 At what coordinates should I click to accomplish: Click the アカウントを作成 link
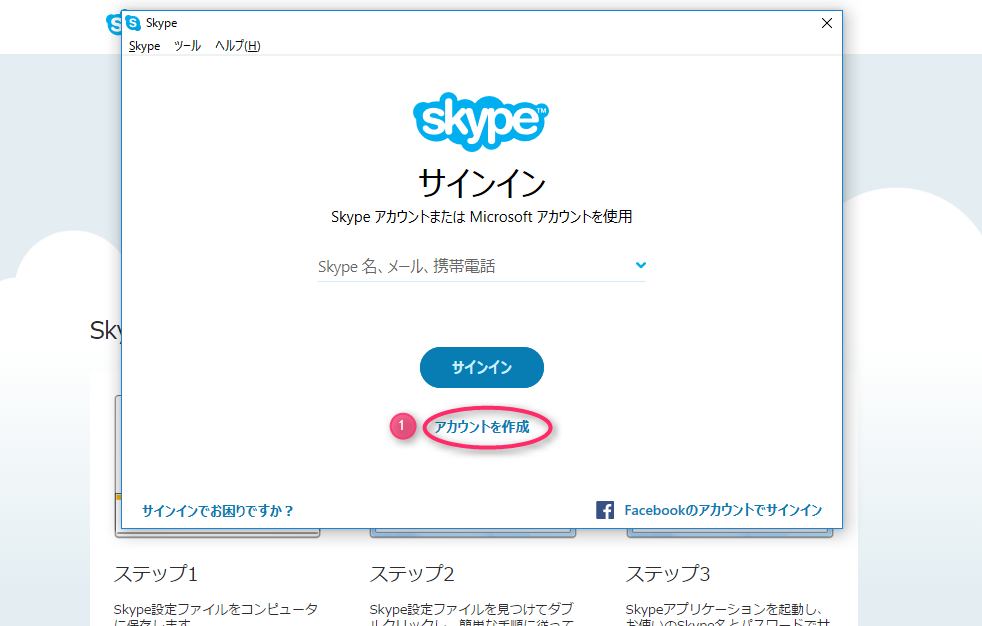482,427
